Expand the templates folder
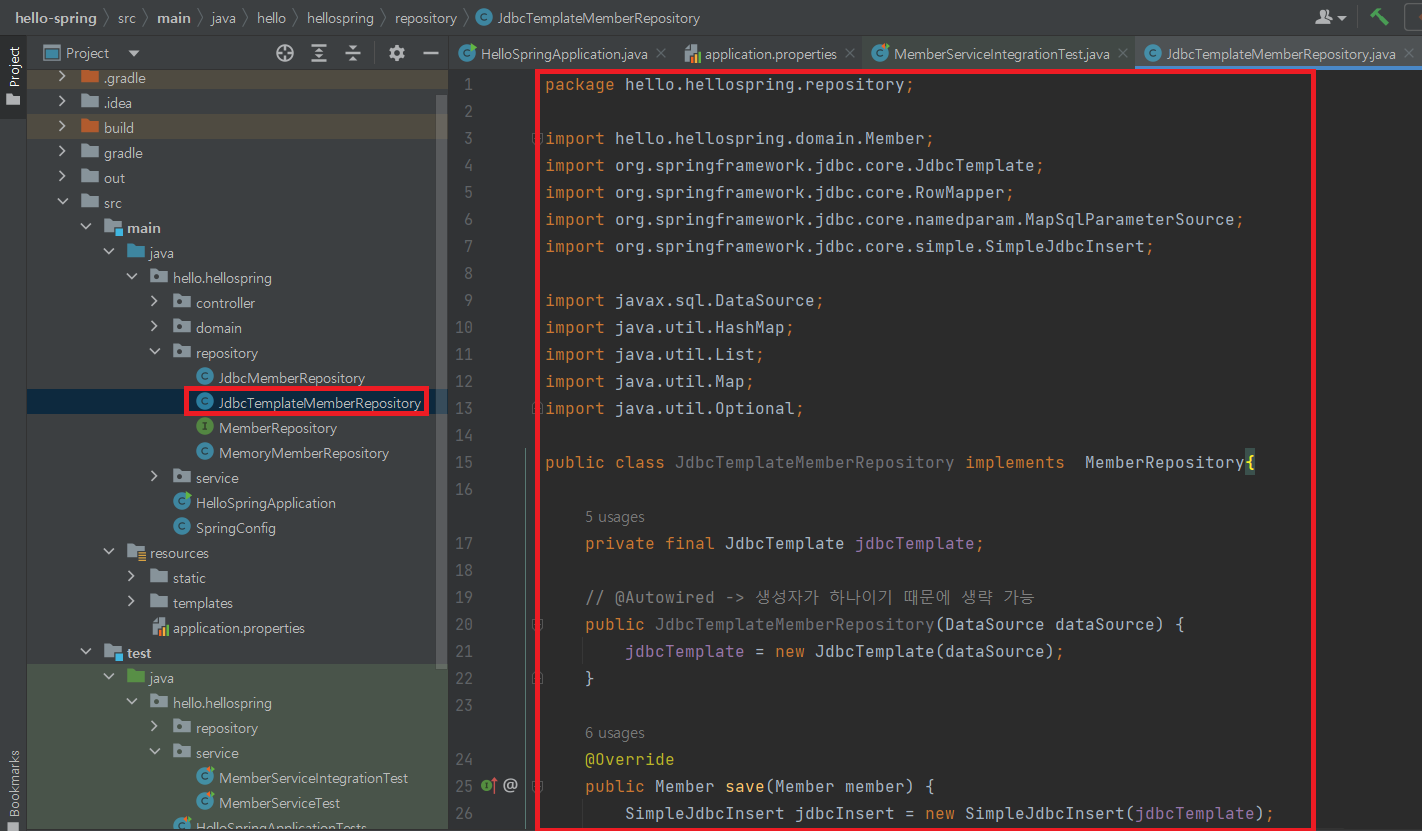The height and width of the screenshot is (831, 1422). click(131, 602)
